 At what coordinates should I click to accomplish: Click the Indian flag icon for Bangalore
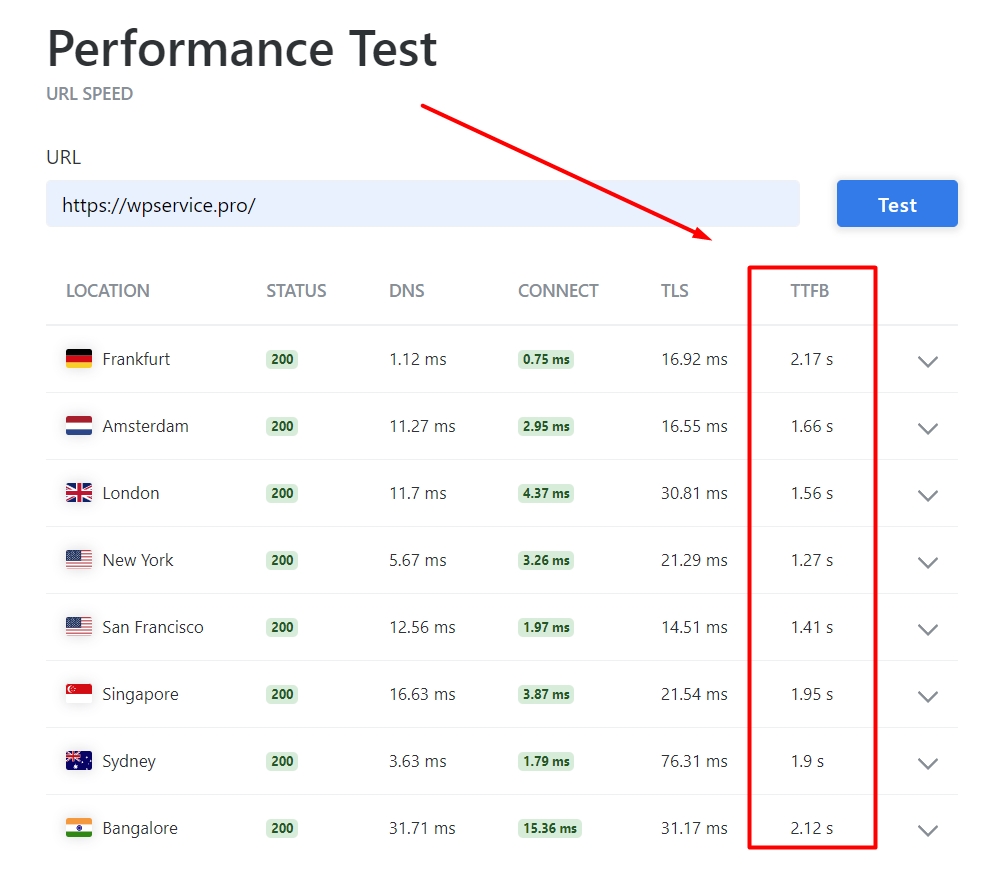tap(78, 827)
